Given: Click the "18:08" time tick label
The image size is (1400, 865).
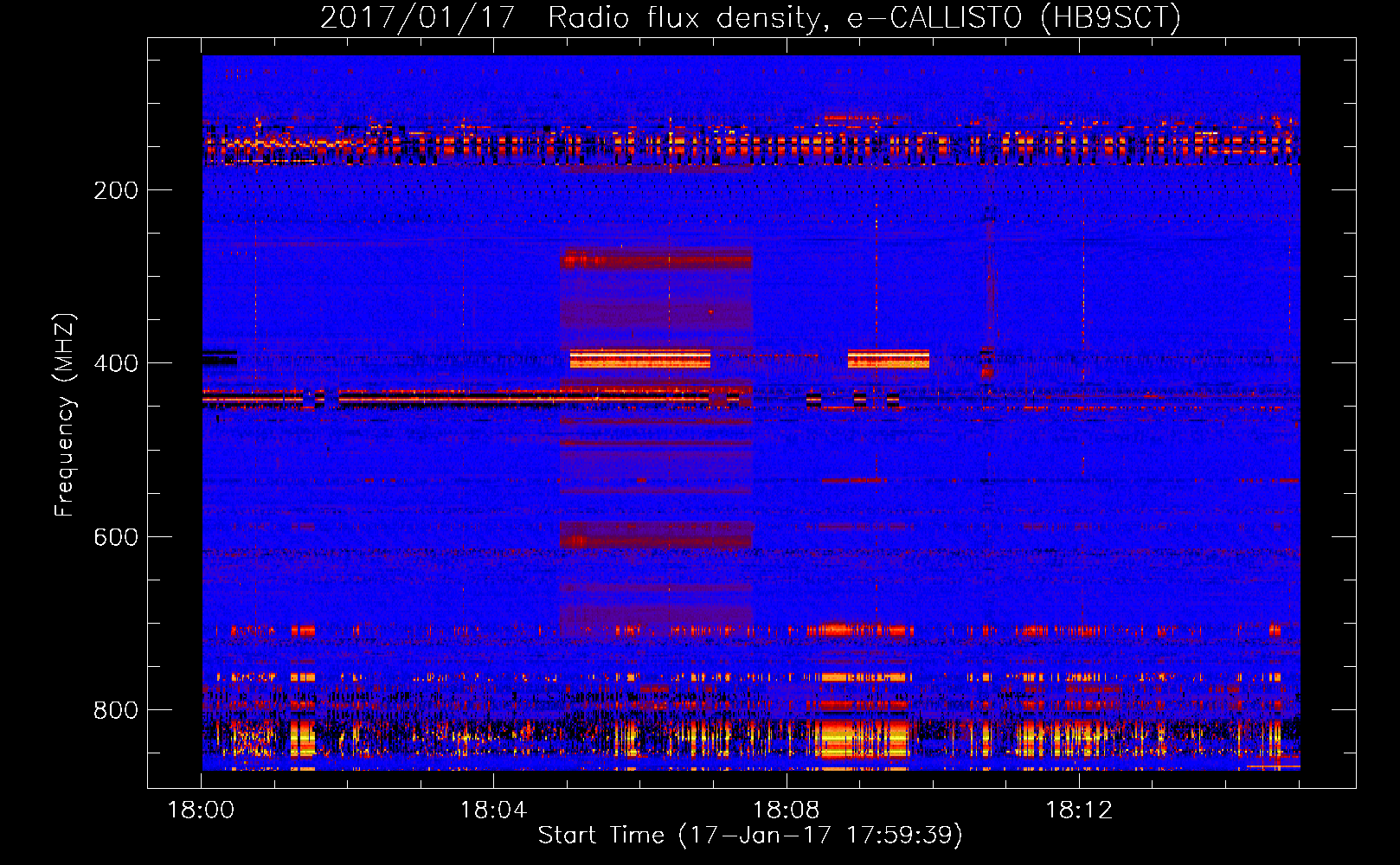Looking at the screenshot, I should click(x=786, y=811).
